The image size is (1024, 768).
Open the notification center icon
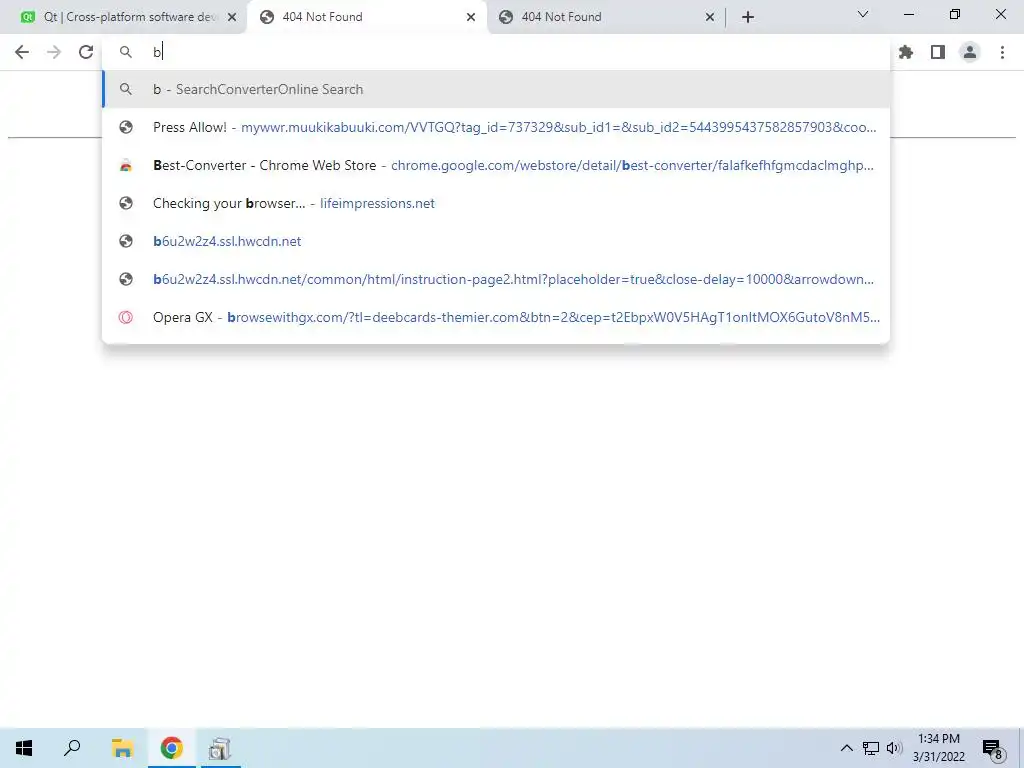point(993,748)
